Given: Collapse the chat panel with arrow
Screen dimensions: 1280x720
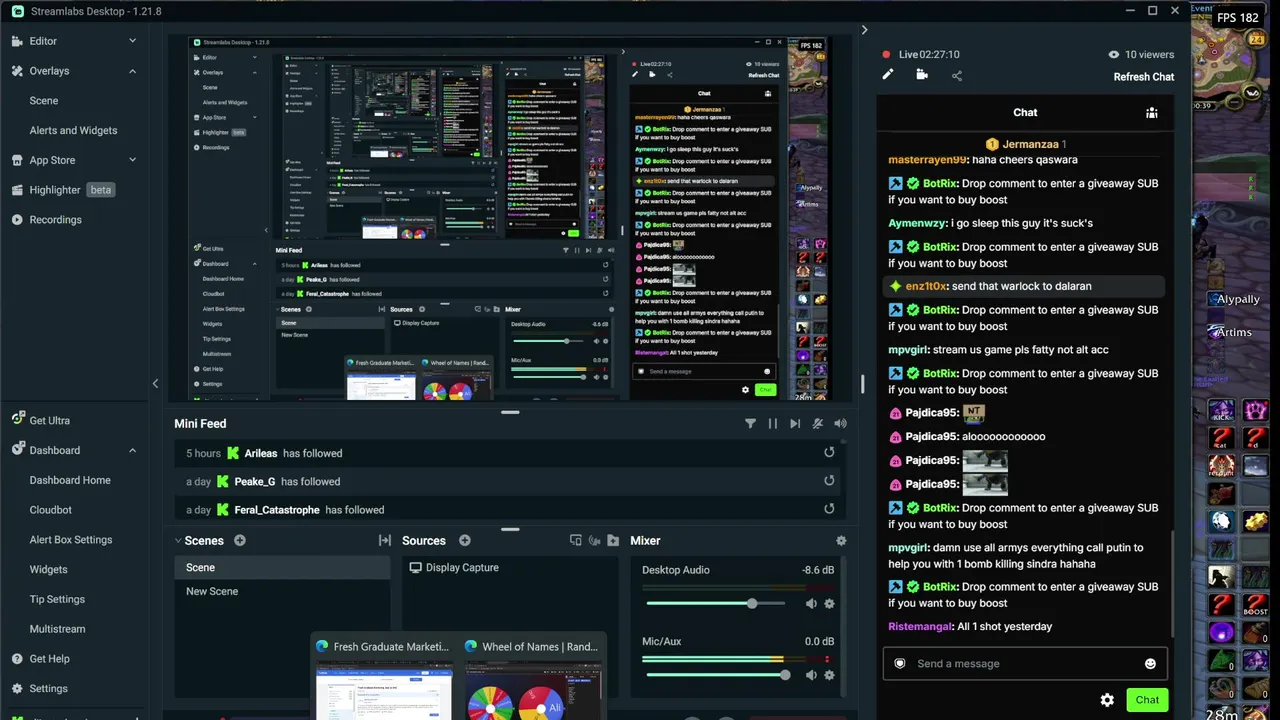Looking at the screenshot, I should click(864, 30).
